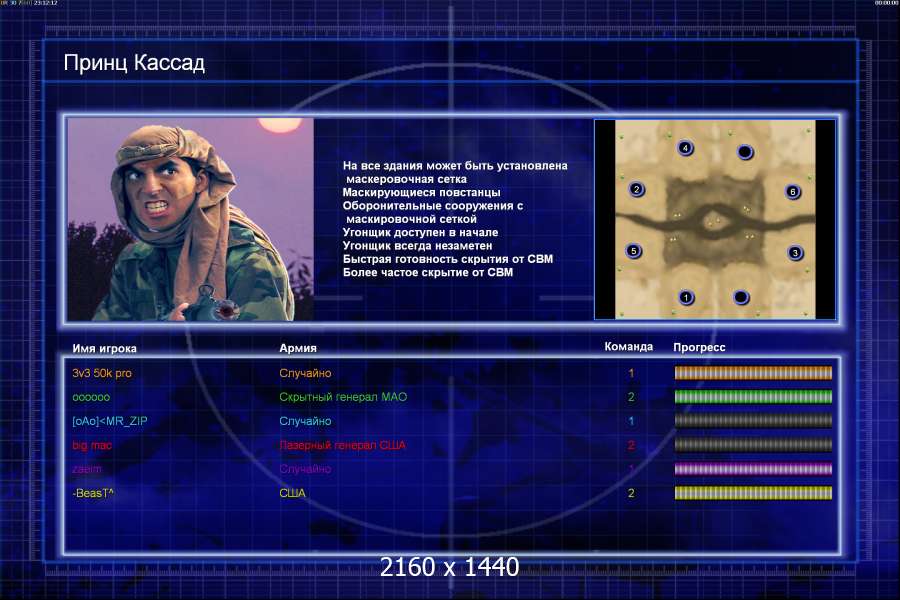Click the yellow progress bar for -BeasT^

(x=753, y=493)
